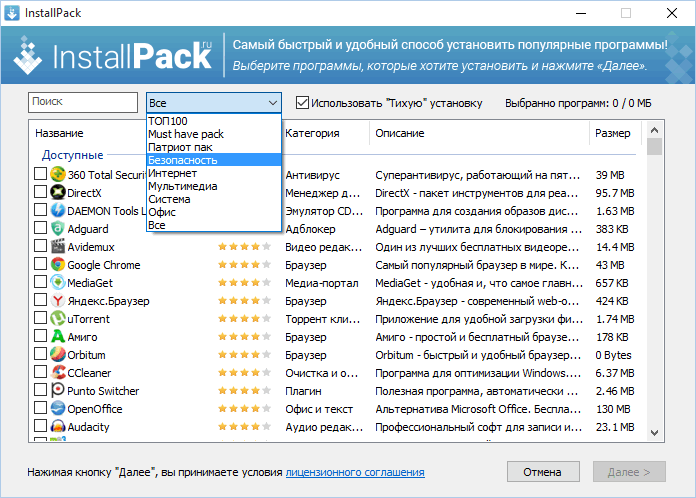This screenshot has height=498, width=696.
Task: Choose Мультимедиа in the category list
Action: [214, 186]
